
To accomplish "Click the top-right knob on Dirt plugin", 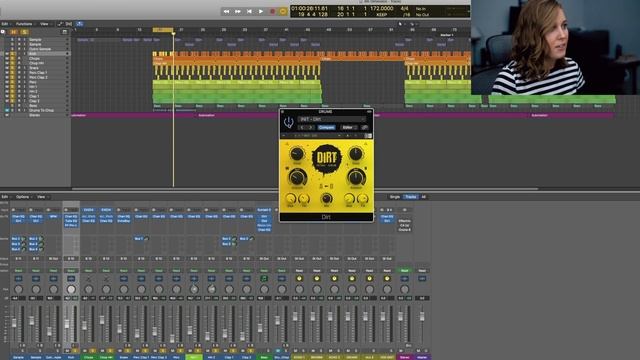I will (x=355, y=154).
